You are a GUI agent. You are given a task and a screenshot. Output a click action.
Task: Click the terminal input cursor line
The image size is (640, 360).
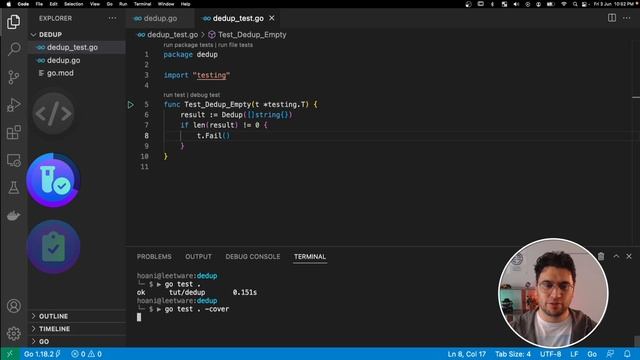pyautogui.click(x=139, y=317)
